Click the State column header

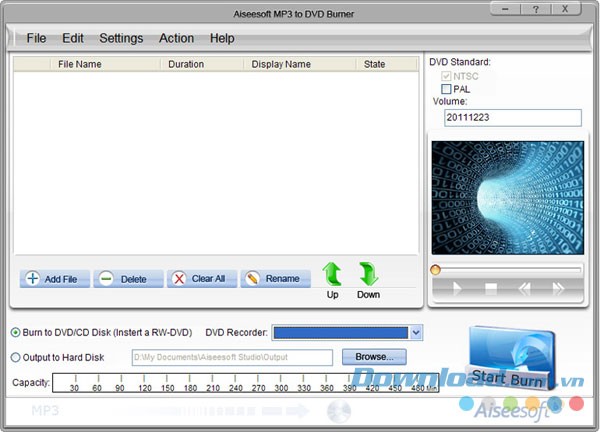pos(374,64)
